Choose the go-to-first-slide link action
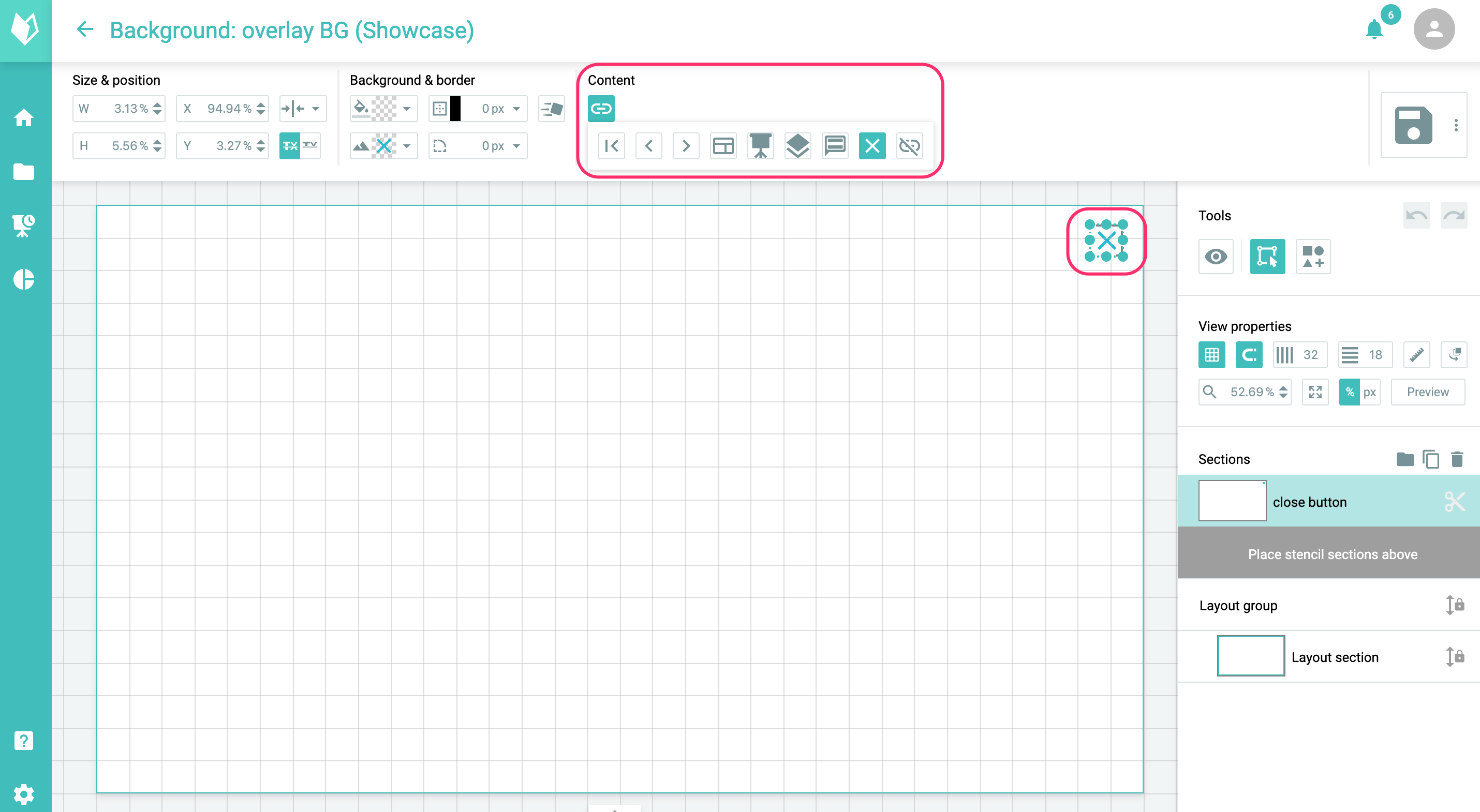 click(611, 146)
